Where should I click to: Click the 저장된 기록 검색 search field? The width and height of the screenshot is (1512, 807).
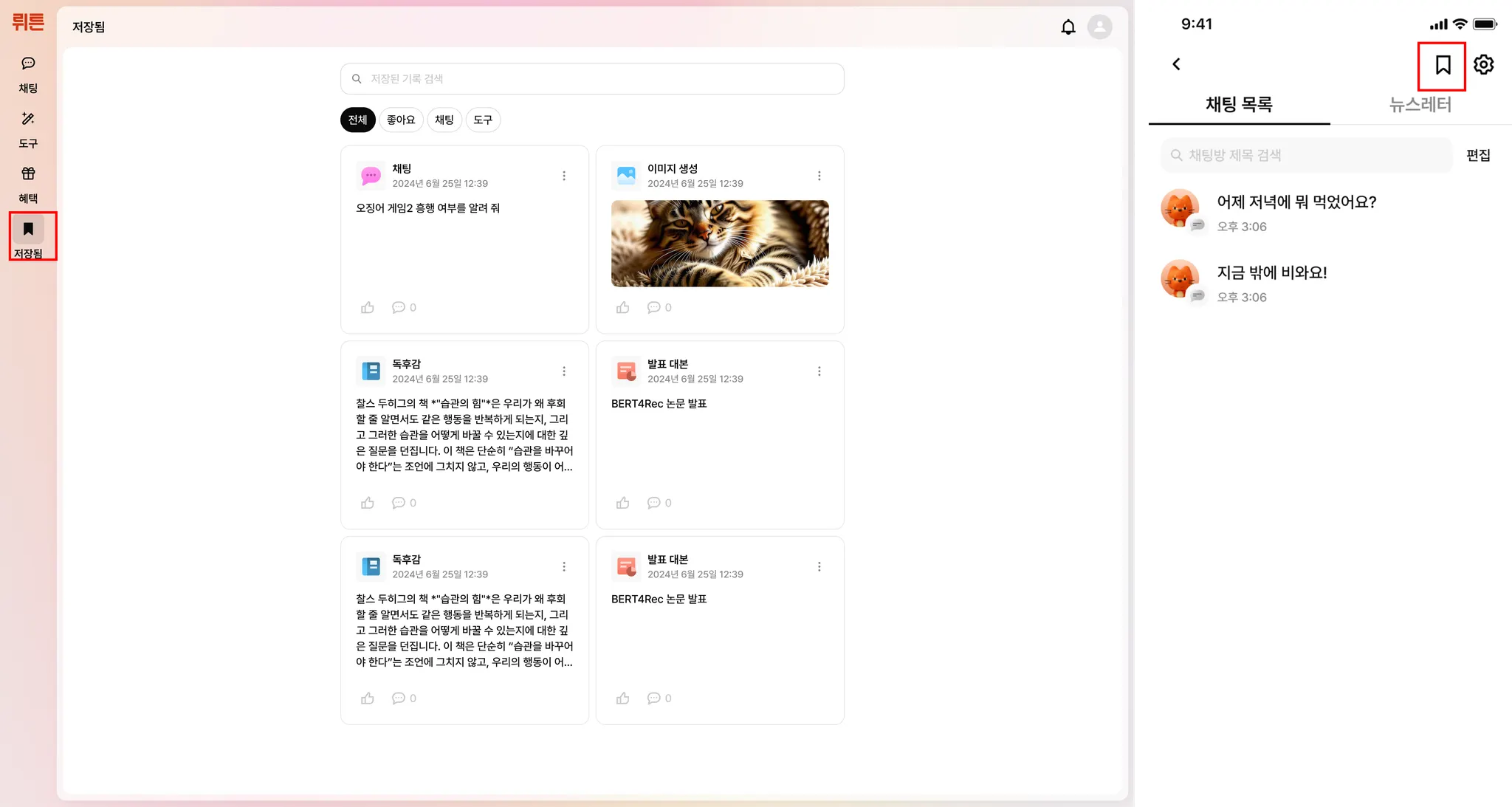[x=592, y=79]
